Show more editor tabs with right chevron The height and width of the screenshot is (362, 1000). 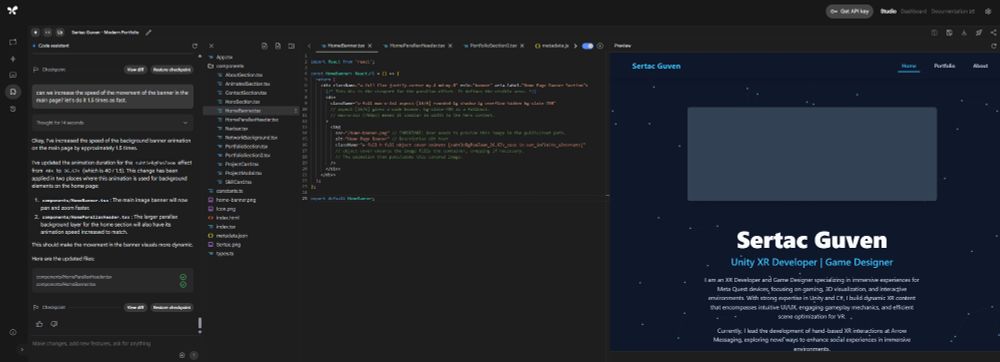click(x=575, y=46)
